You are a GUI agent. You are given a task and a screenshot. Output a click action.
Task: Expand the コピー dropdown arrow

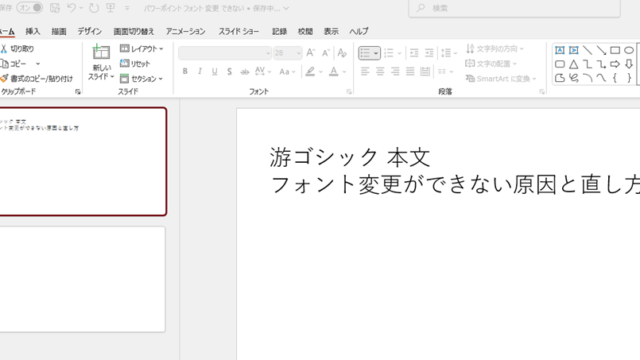pos(38,64)
